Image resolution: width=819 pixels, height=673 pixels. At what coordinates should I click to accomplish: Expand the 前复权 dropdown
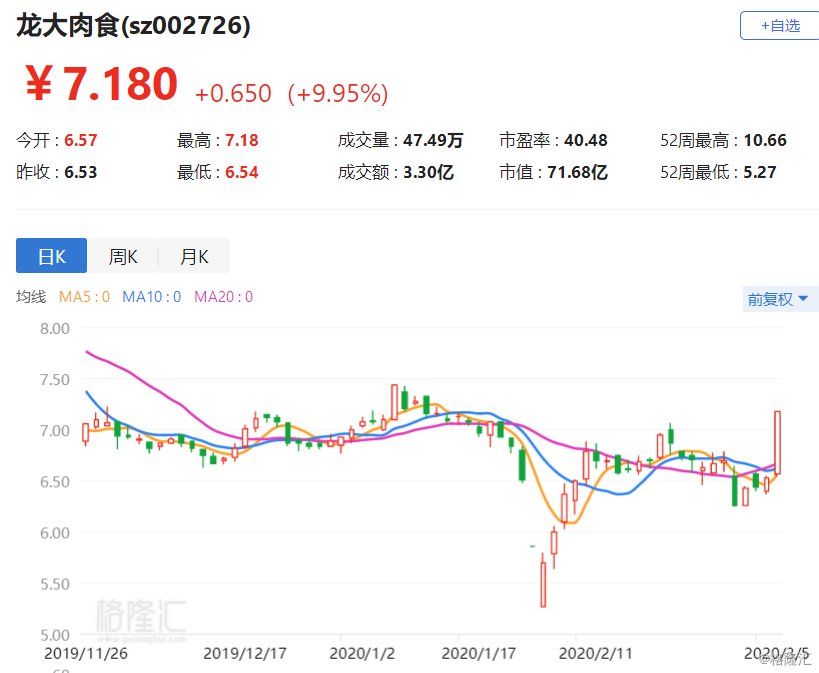point(778,299)
